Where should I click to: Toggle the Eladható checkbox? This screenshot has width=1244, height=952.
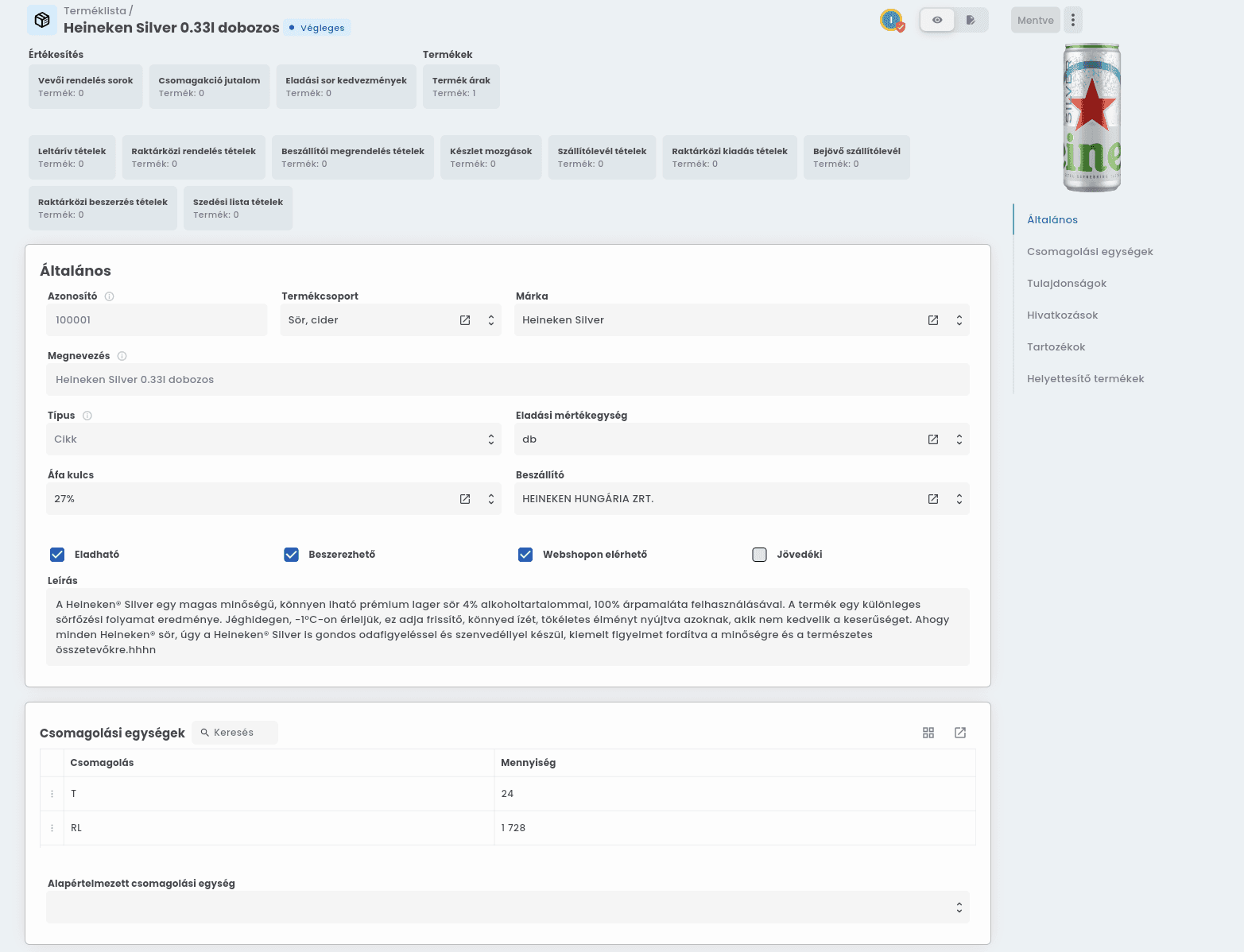[57, 555]
